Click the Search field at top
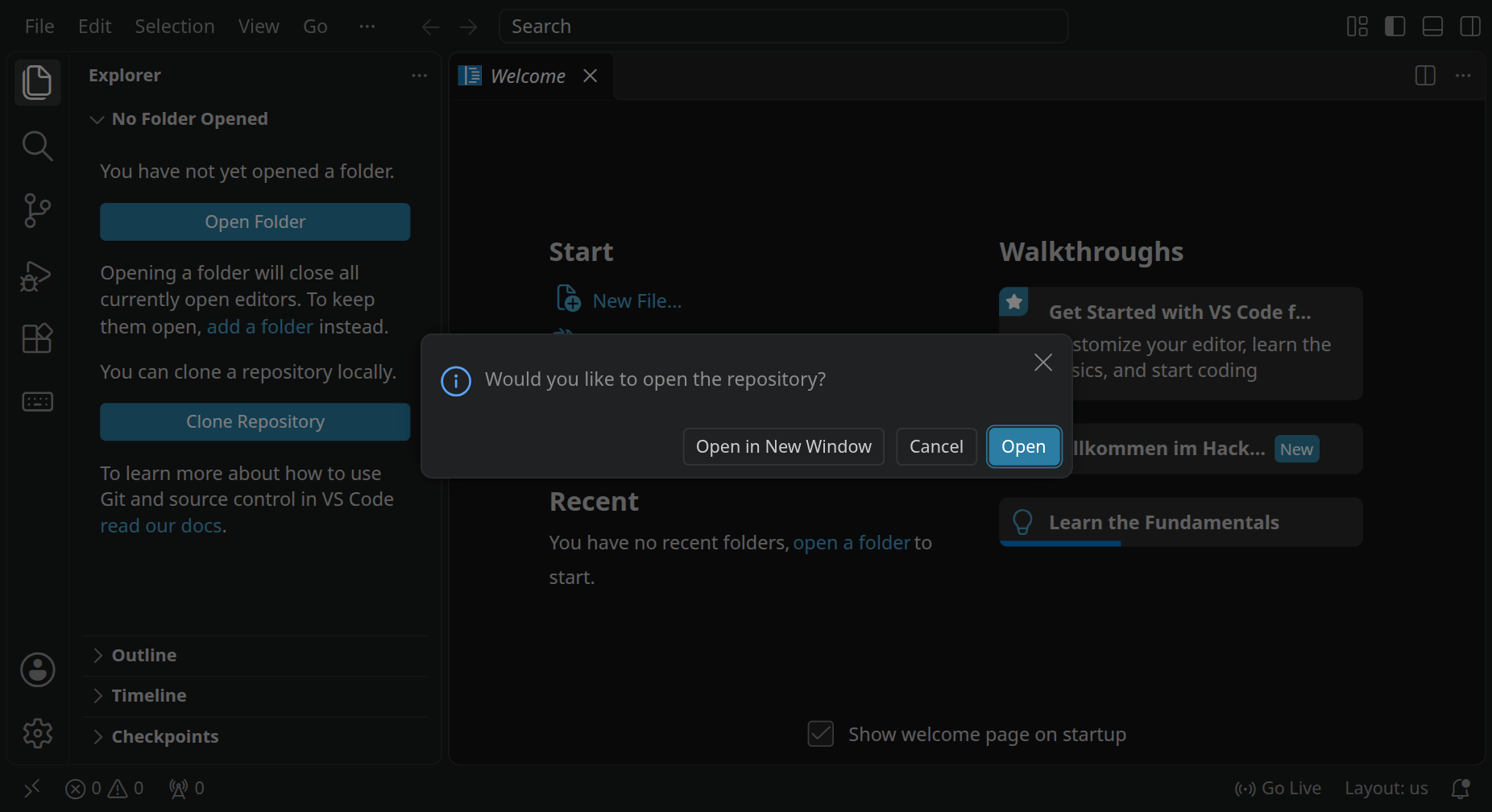The image size is (1492, 812). [784, 27]
